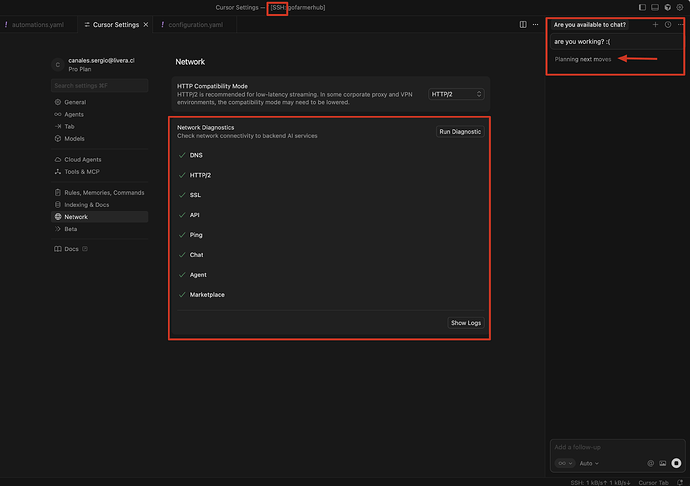Click the 'Are you available to chat?' chat tab
This screenshot has width=690, height=486.
point(589,25)
